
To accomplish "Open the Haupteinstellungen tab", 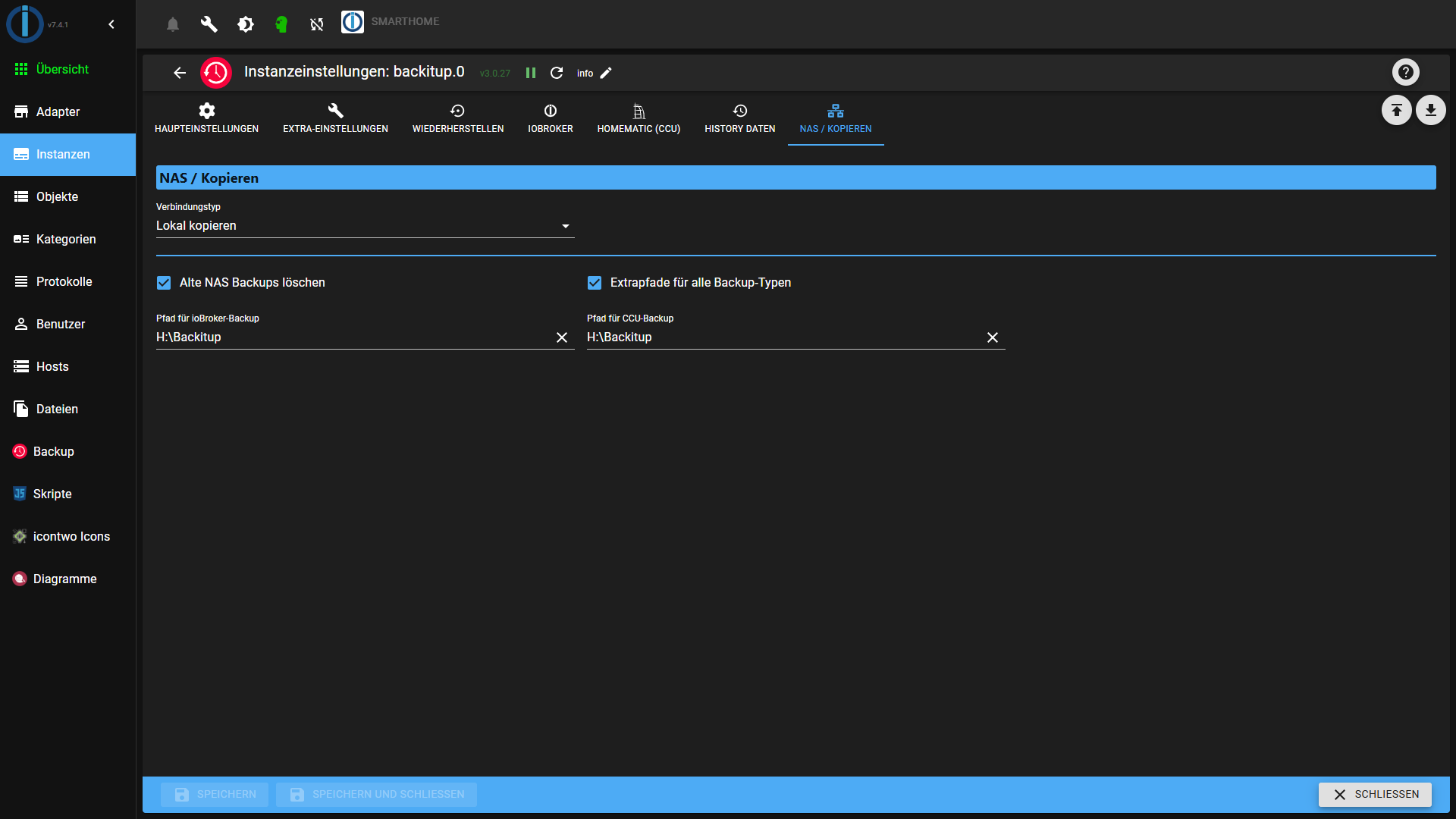I will point(207,119).
